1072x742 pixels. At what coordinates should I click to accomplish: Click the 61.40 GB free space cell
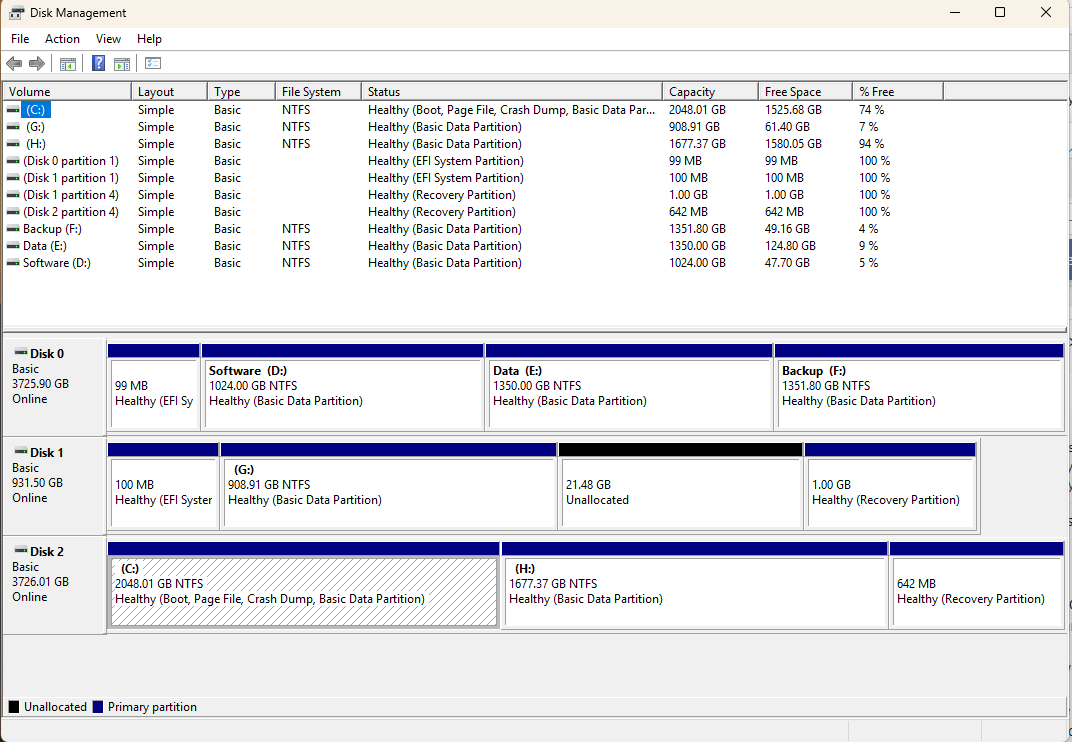pos(787,127)
